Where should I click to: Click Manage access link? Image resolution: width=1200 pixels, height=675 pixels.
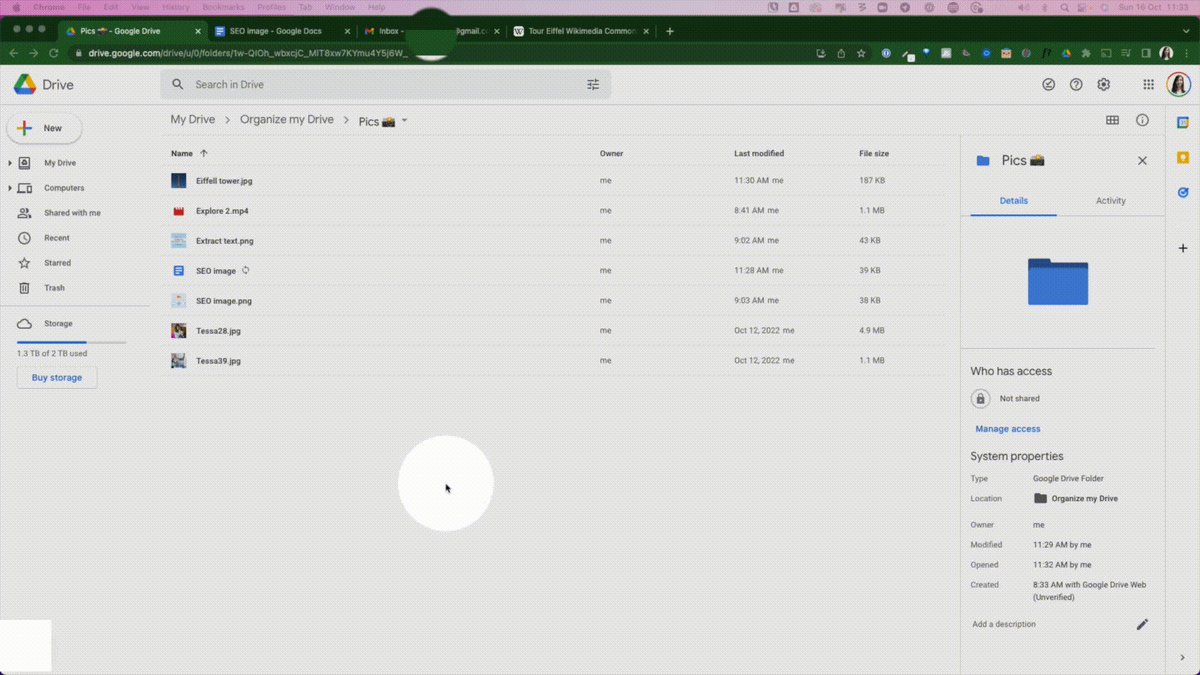(x=1008, y=429)
